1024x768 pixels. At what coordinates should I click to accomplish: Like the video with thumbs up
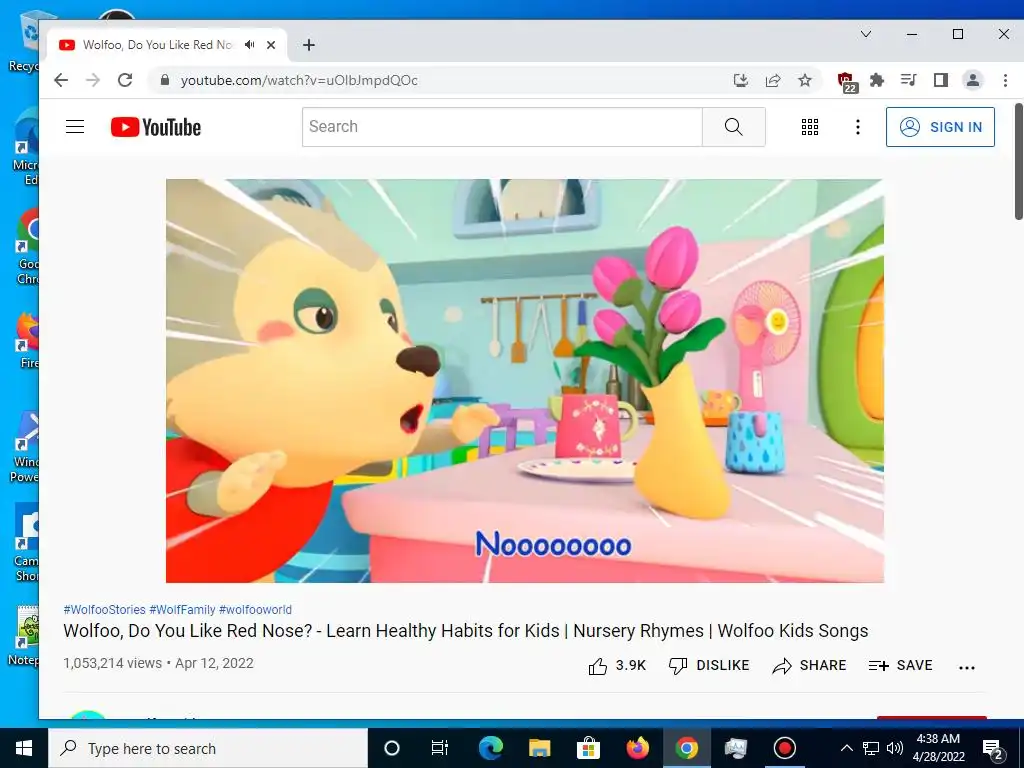(x=616, y=665)
